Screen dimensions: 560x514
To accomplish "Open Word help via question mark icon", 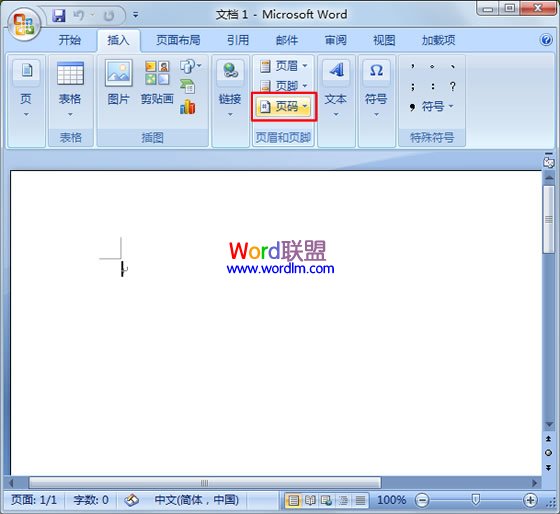I will pyautogui.click(x=546, y=40).
